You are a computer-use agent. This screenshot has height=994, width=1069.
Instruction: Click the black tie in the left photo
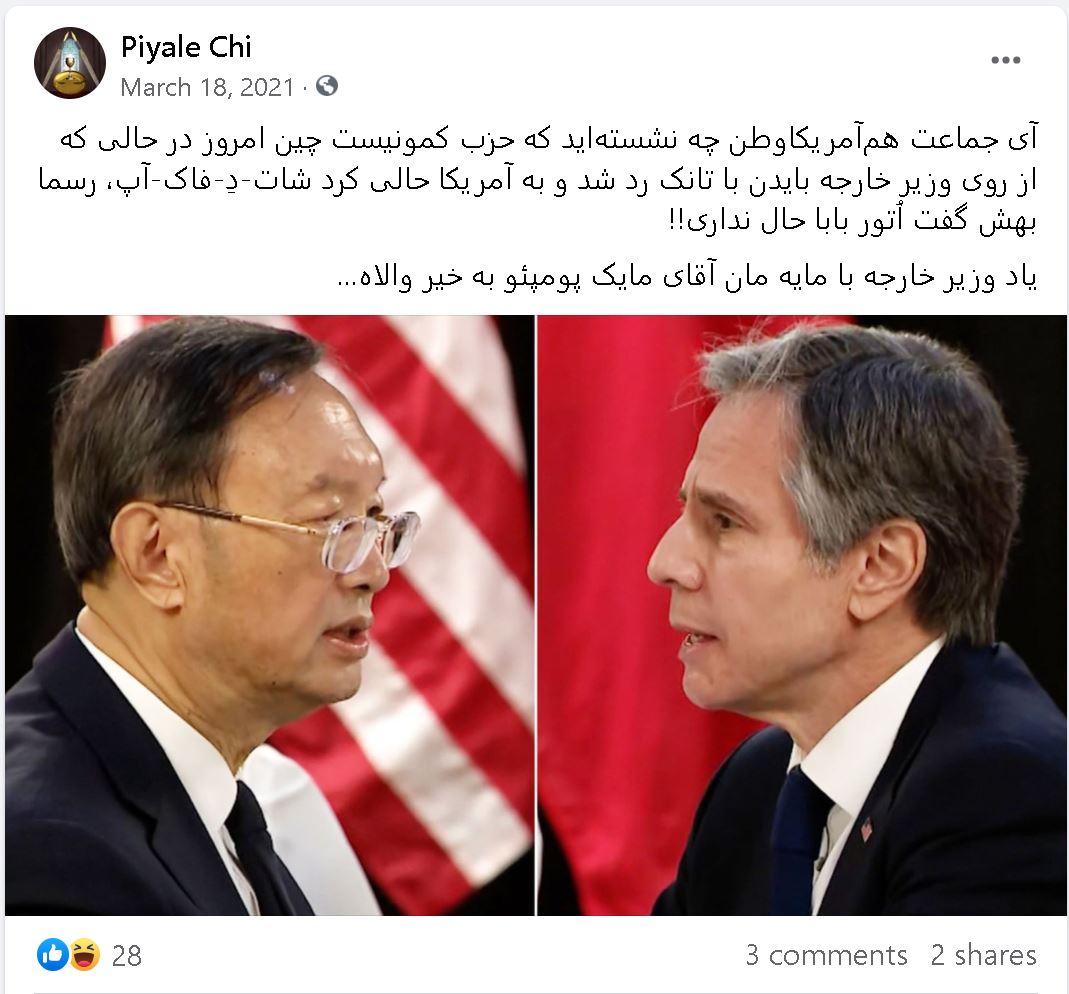click(262, 849)
